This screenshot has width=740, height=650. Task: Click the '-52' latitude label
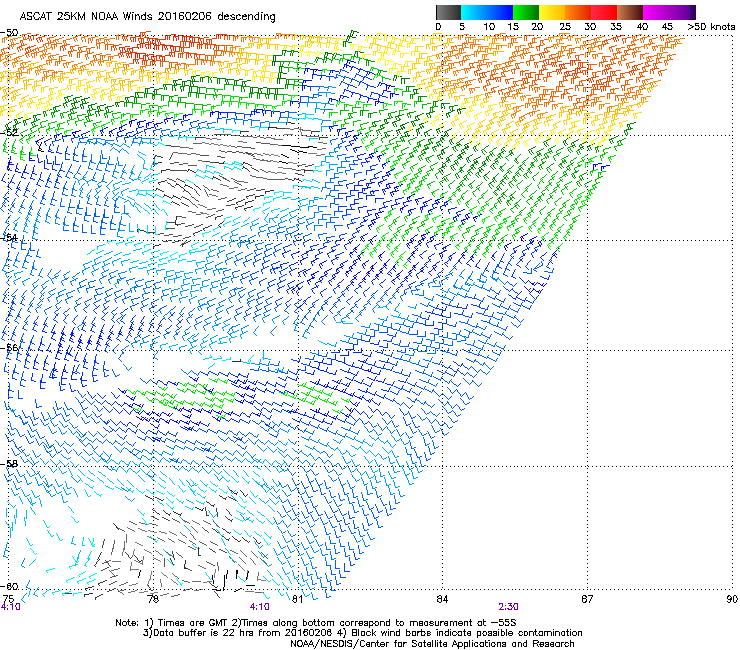pos(9,133)
